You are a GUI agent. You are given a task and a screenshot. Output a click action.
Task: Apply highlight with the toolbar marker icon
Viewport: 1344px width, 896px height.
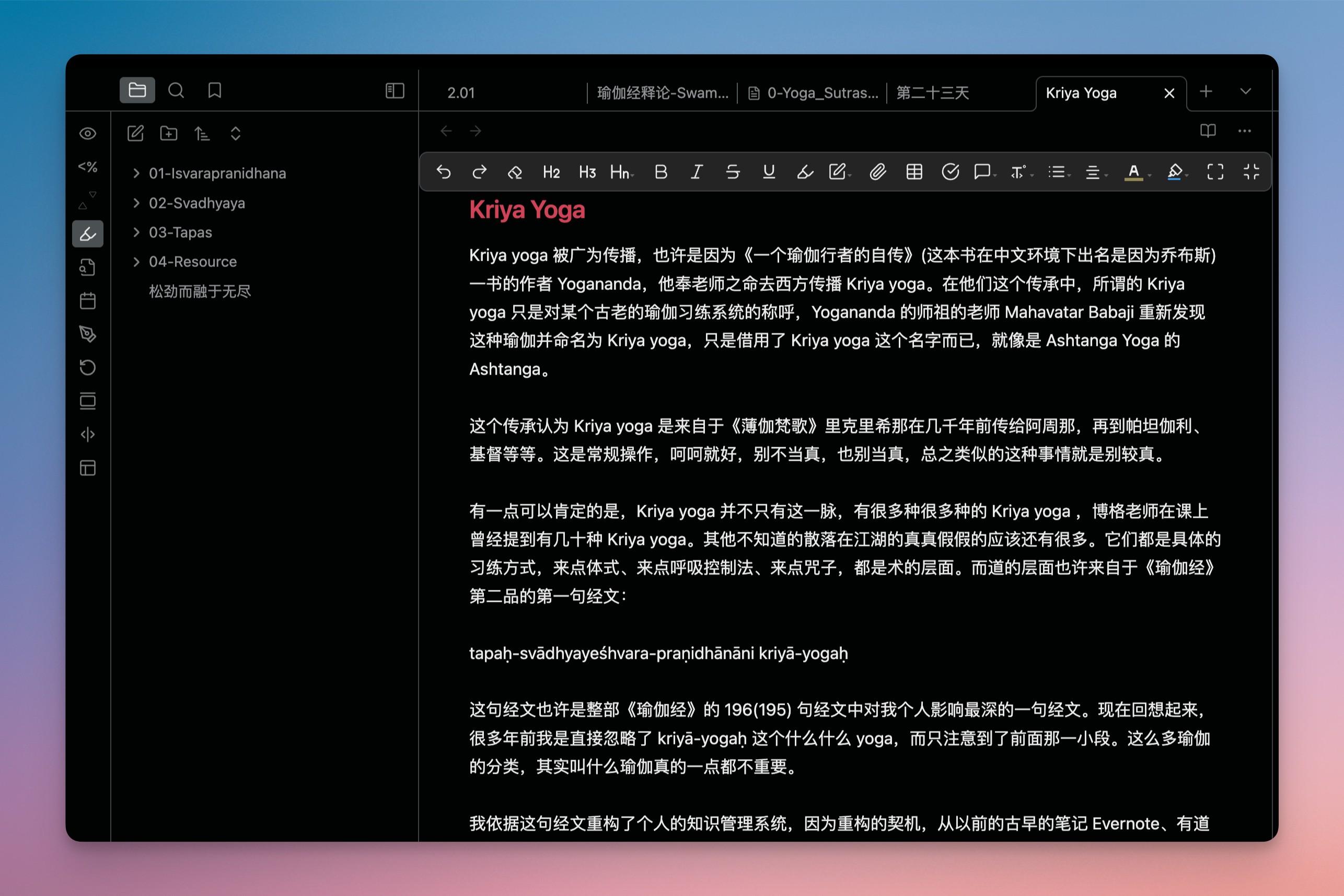click(x=805, y=171)
